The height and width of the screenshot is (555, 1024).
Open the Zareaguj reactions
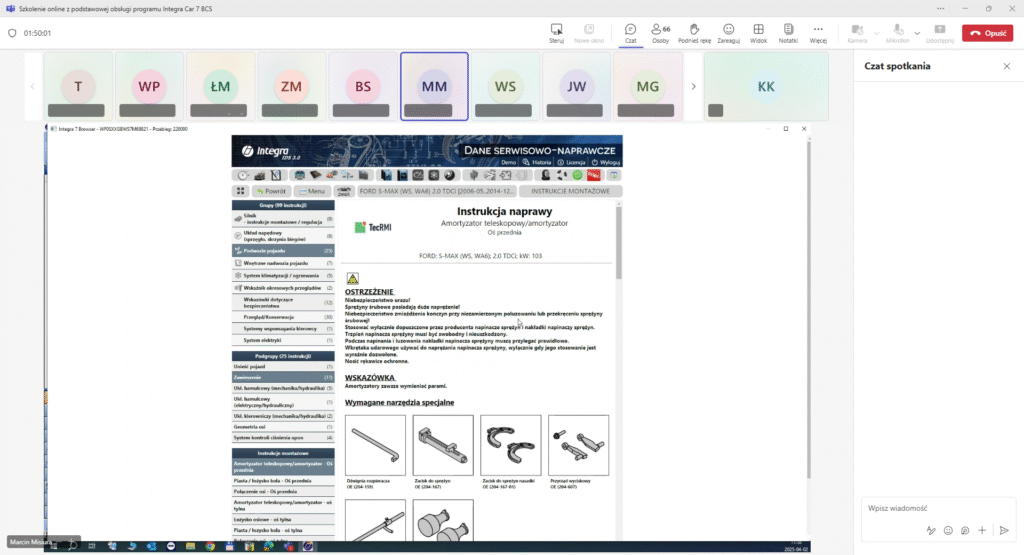point(728,33)
